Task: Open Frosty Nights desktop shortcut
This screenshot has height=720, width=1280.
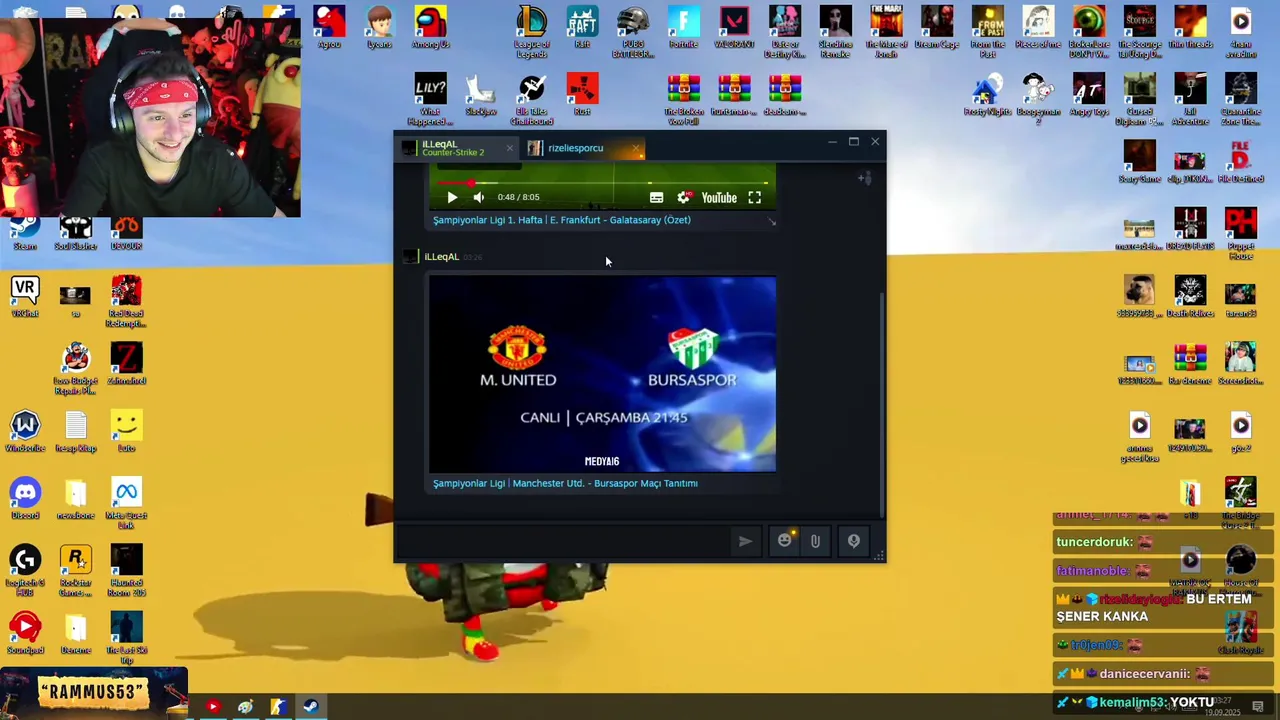Action: pos(988,95)
